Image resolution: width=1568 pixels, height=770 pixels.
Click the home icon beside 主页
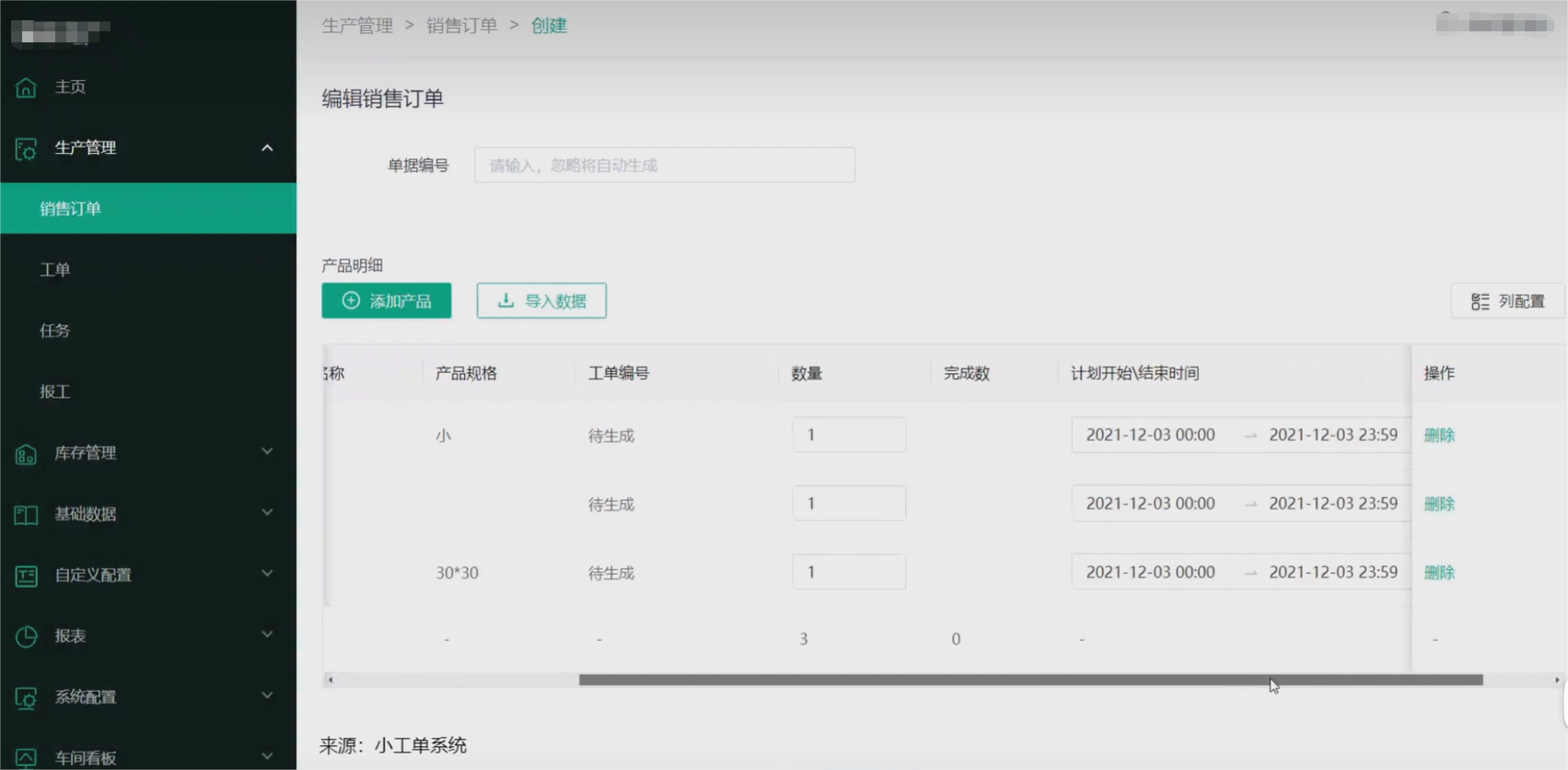point(26,87)
